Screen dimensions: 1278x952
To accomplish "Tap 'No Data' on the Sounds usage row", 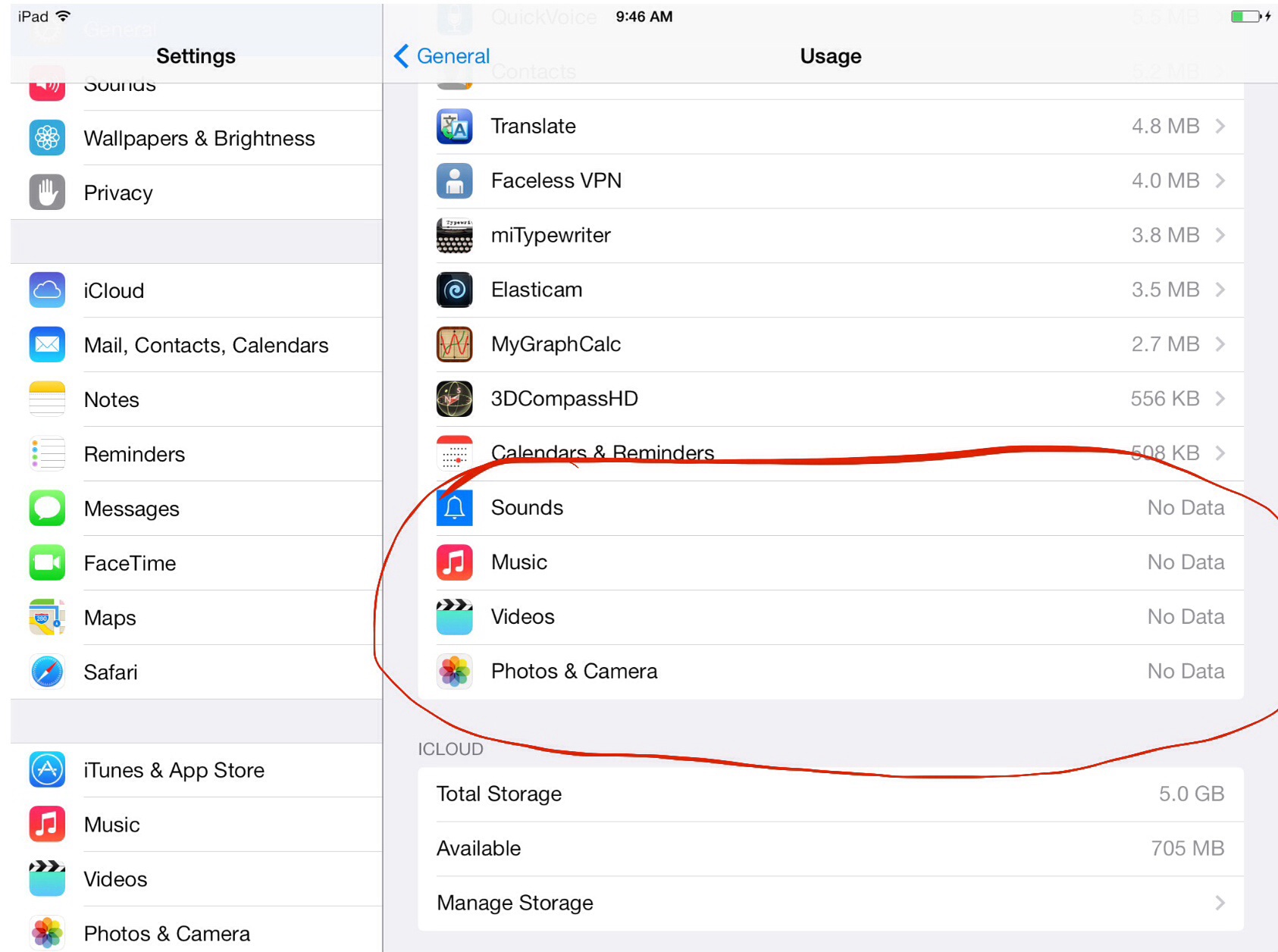I will (1186, 508).
